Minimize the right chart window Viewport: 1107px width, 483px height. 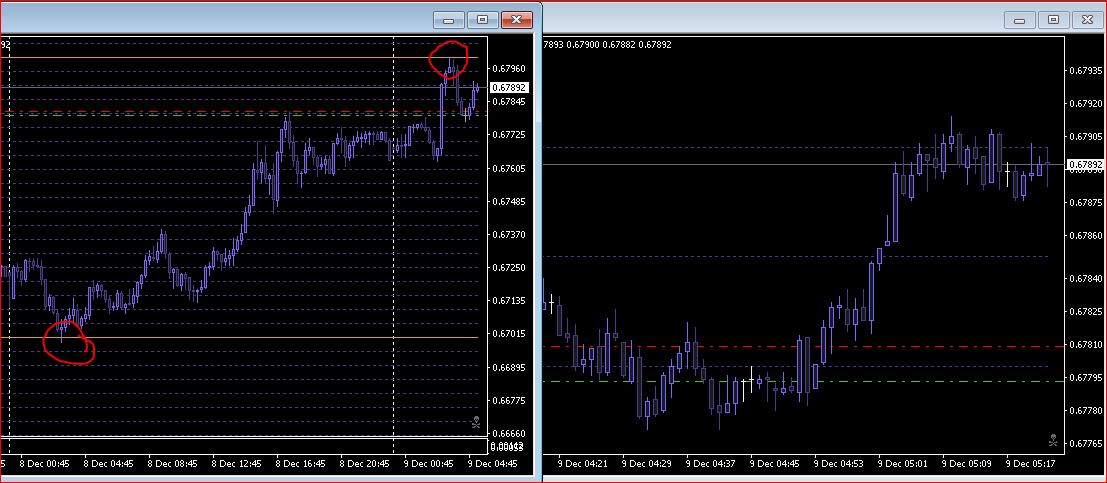click(x=1020, y=20)
